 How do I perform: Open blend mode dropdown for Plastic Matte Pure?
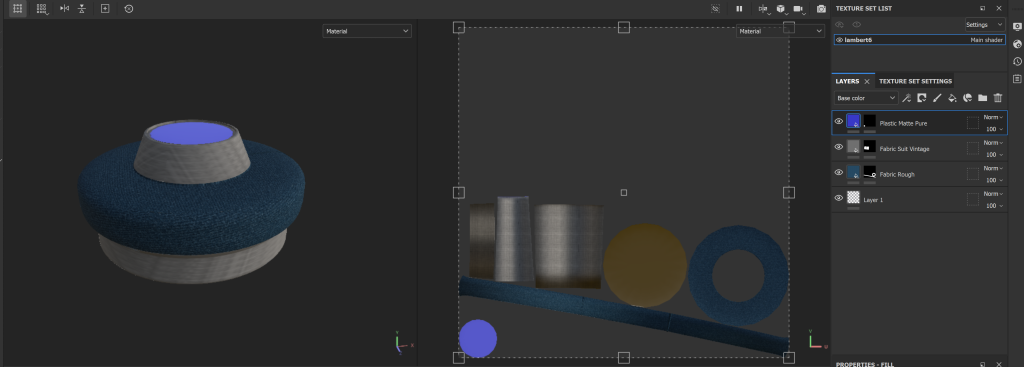[x=993, y=117]
